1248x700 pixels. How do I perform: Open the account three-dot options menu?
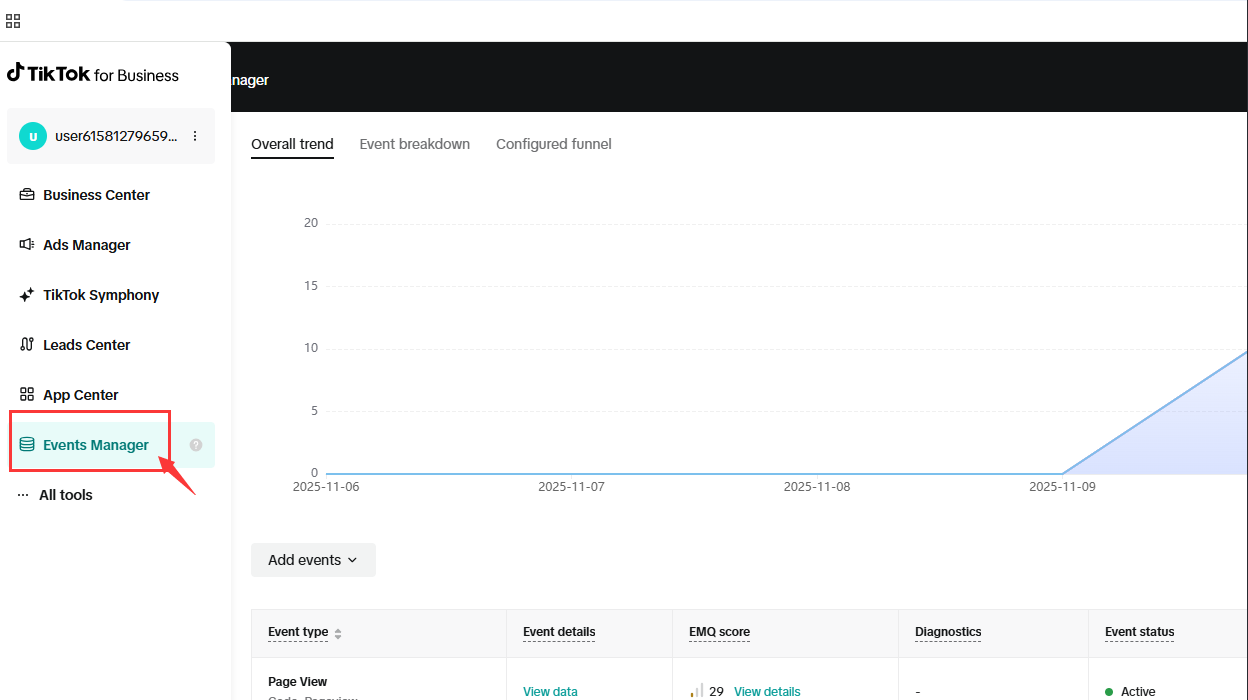[195, 136]
